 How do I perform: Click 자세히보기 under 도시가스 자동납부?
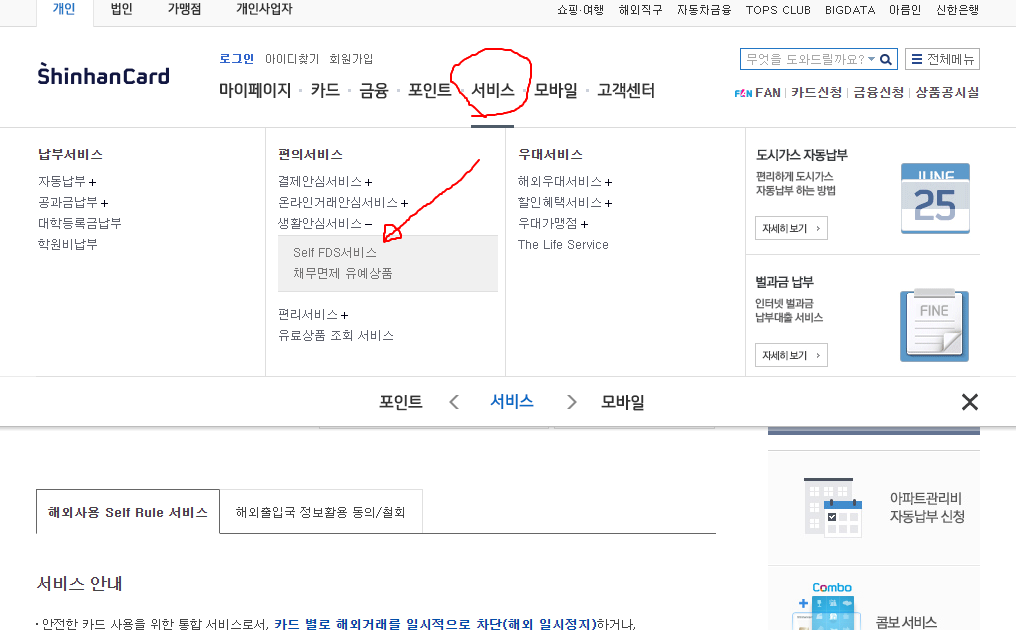pyautogui.click(x=791, y=228)
